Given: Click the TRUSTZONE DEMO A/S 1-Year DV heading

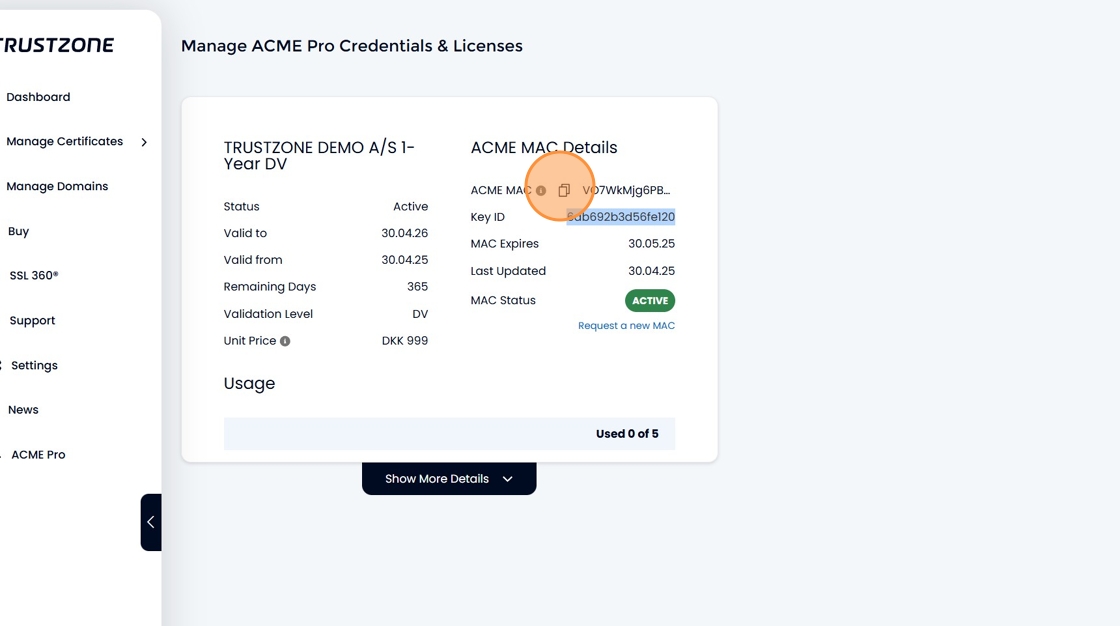Looking at the screenshot, I should pyautogui.click(x=319, y=156).
